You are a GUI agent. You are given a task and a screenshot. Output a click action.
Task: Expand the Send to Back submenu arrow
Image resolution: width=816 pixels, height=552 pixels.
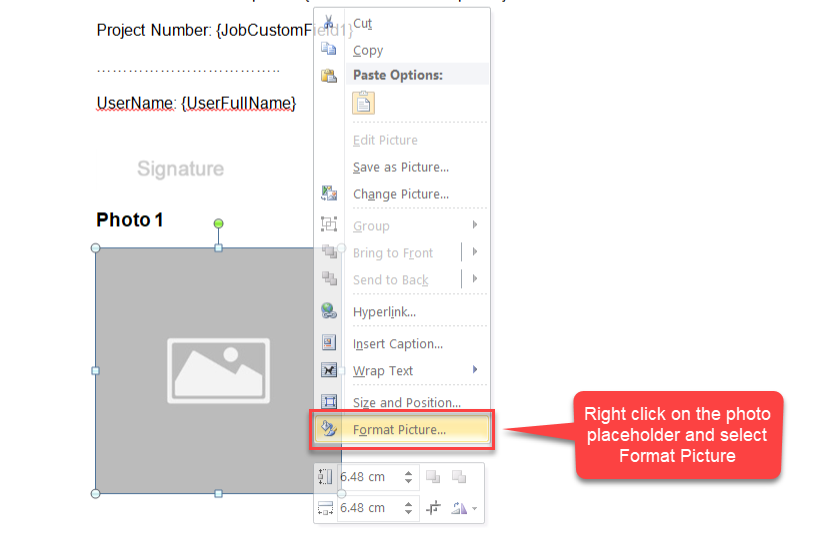coord(474,279)
